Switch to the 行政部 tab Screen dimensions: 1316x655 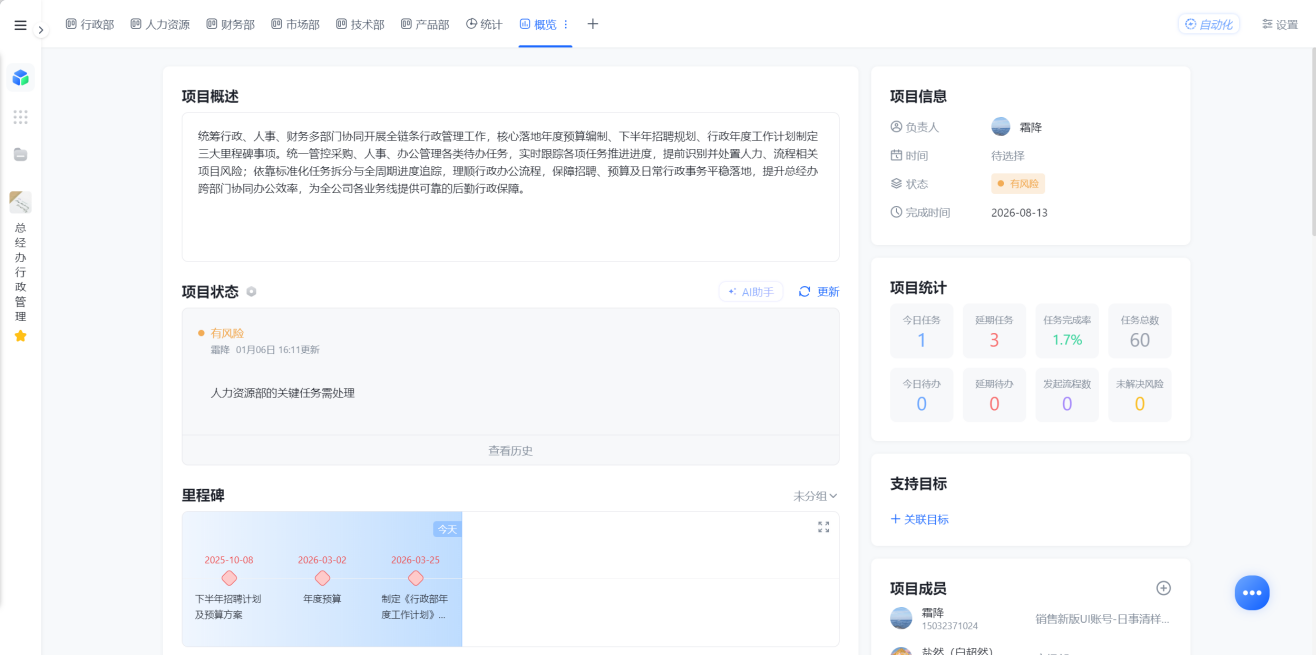pos(90,24)
